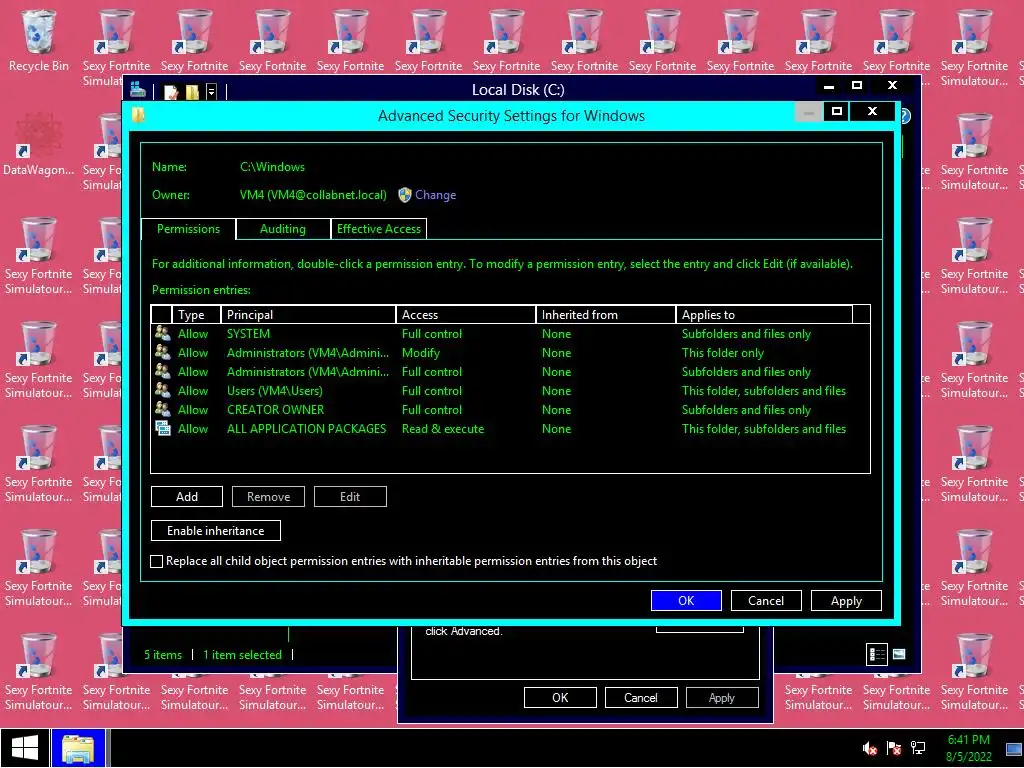1024x768 pixels.
Task: Confirm with the highlighted blue OK button
Action: 686,600
